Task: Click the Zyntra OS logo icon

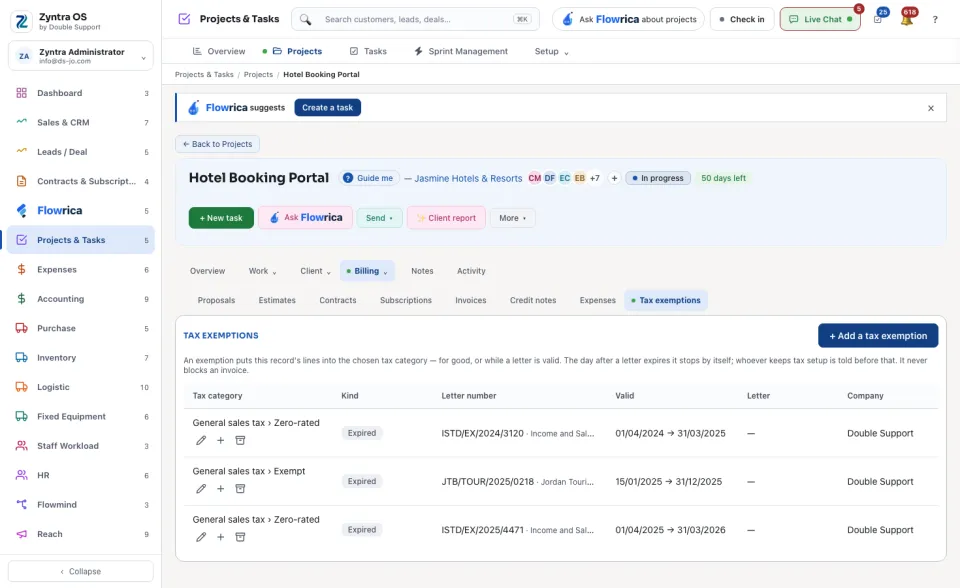Action: [x=21, y=21]
